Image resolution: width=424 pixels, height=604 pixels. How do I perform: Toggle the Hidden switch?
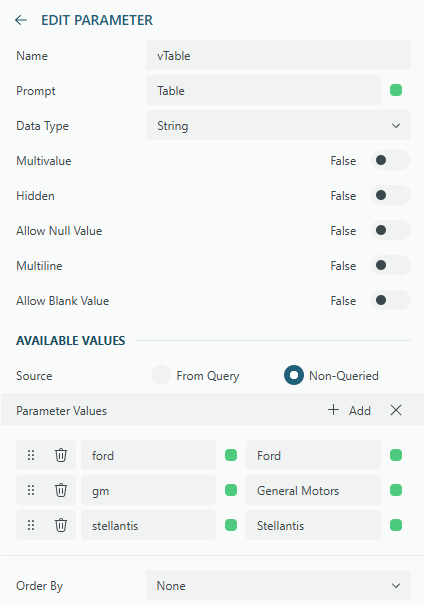[390, 195]
